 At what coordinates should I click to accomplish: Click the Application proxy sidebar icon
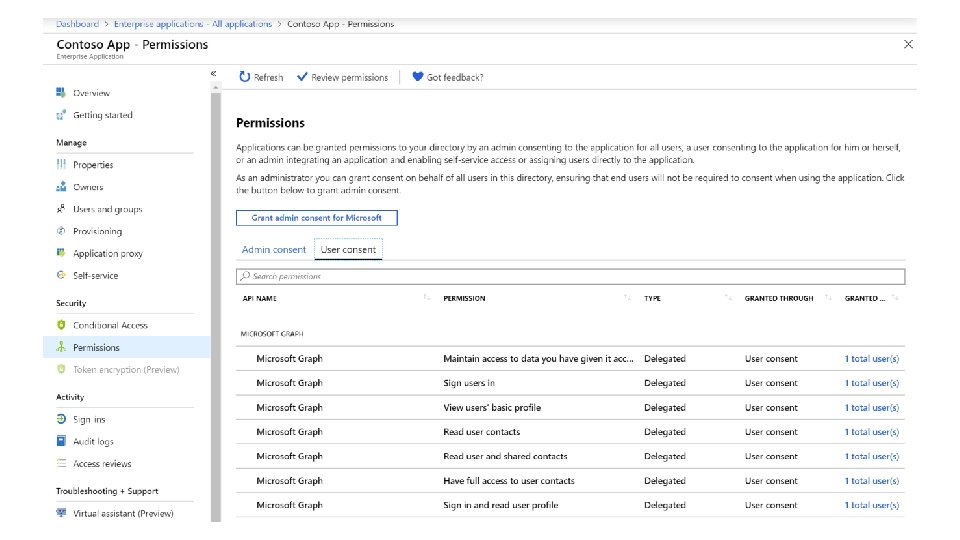62,253
